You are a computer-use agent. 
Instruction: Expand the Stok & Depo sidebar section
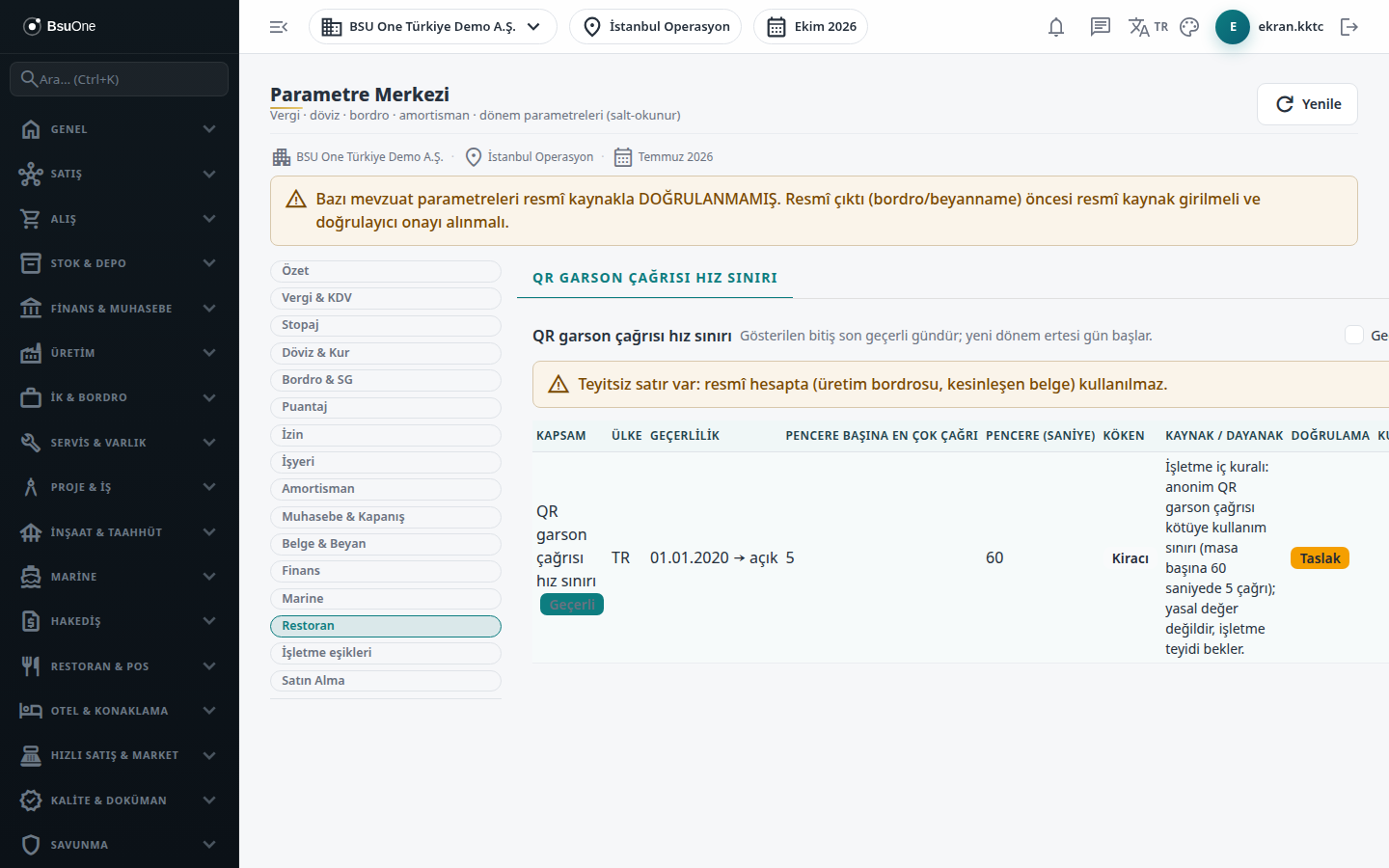tap(120, 263)
